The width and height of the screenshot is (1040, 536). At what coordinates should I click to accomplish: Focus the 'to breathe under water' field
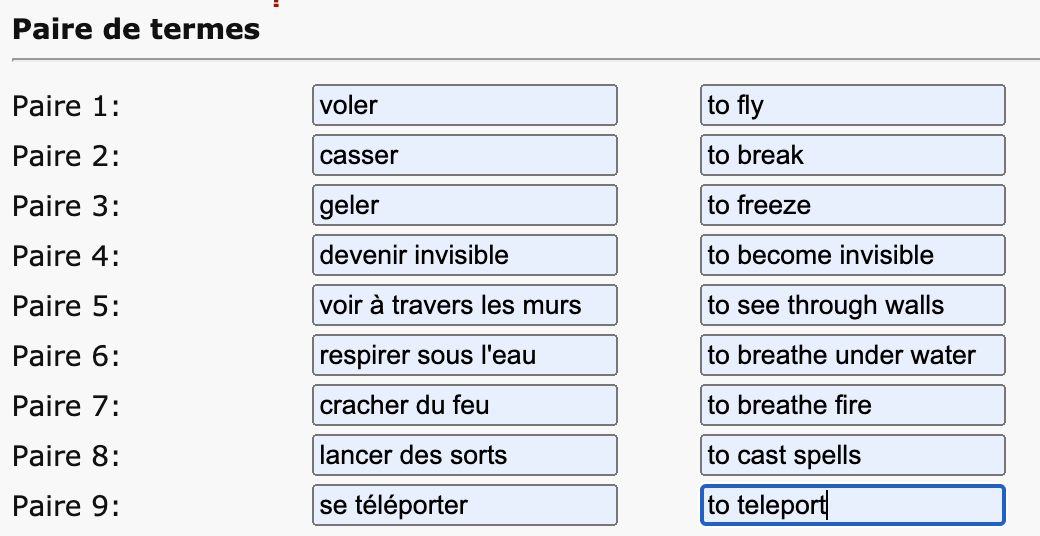click(x=852, y=355)
